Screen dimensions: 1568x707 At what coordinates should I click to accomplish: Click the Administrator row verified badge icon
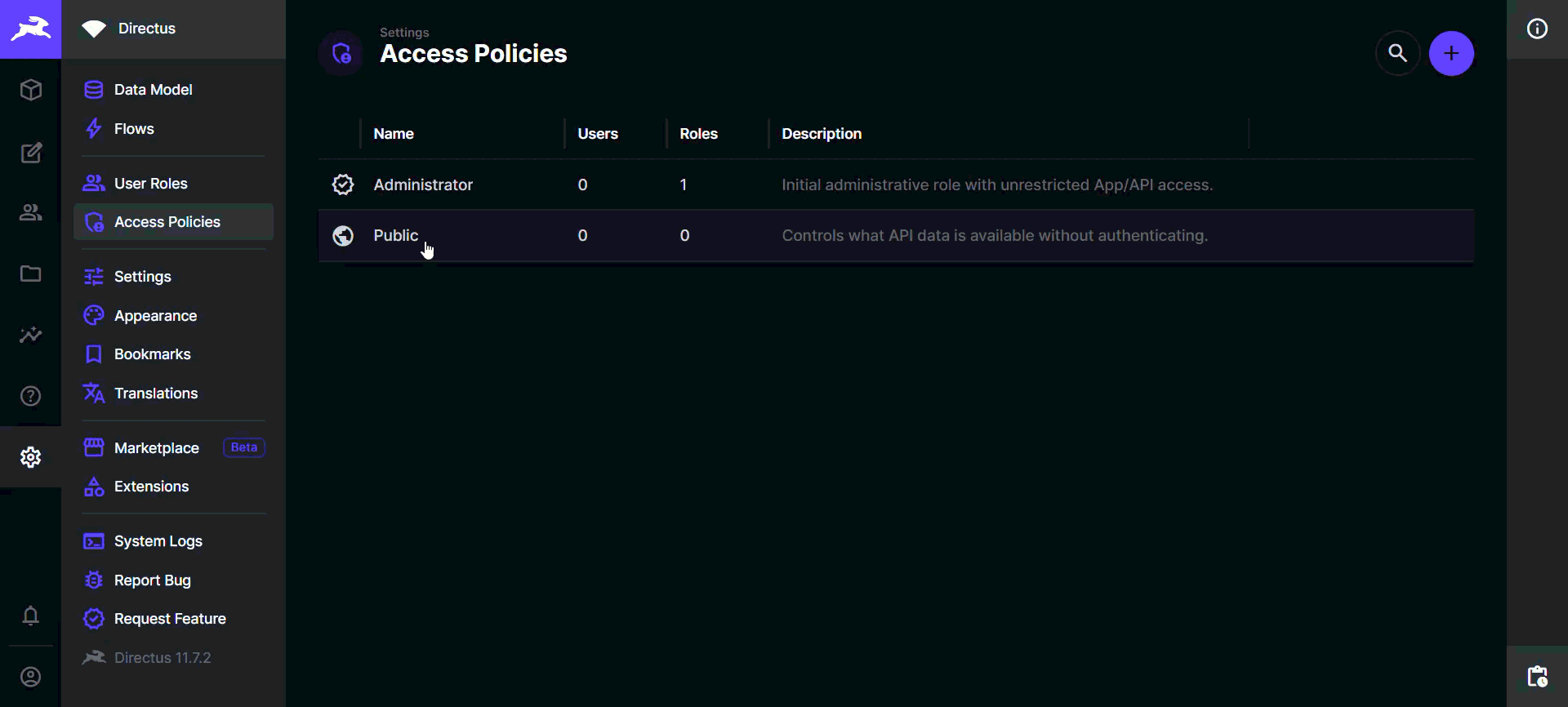(x=343, y=185)
